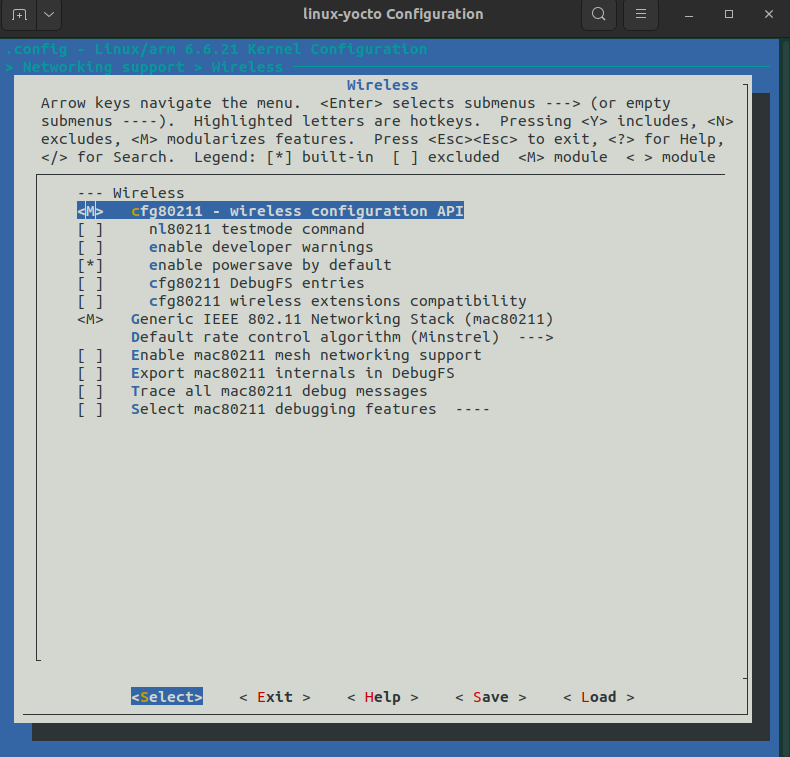Select Generic IEEE 802.11 Networking Stack entry

click(341, 319)
